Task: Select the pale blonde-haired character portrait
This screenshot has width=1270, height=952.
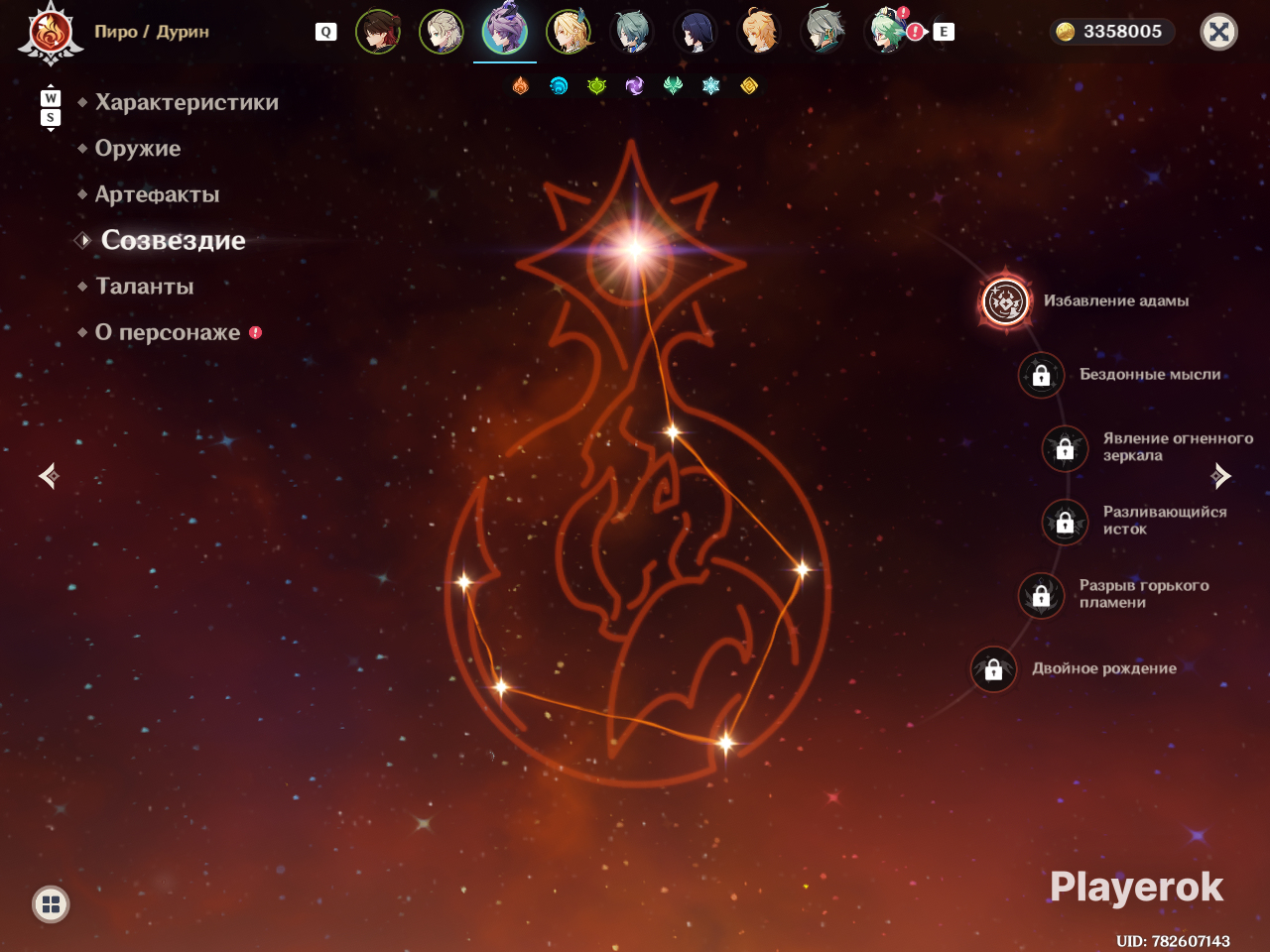Action: click(x=442, y=32)
